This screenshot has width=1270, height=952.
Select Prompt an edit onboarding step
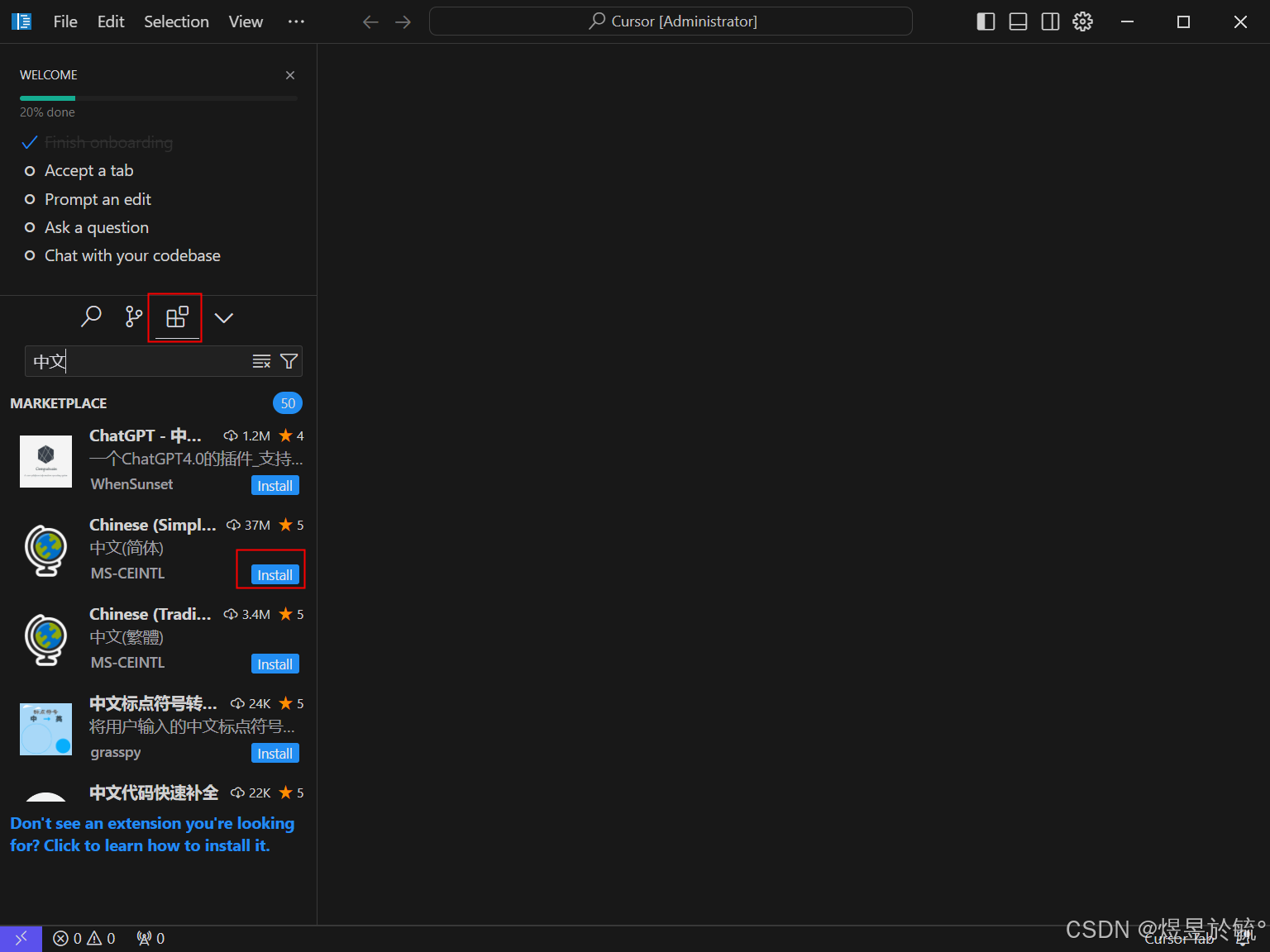[98, 199]
